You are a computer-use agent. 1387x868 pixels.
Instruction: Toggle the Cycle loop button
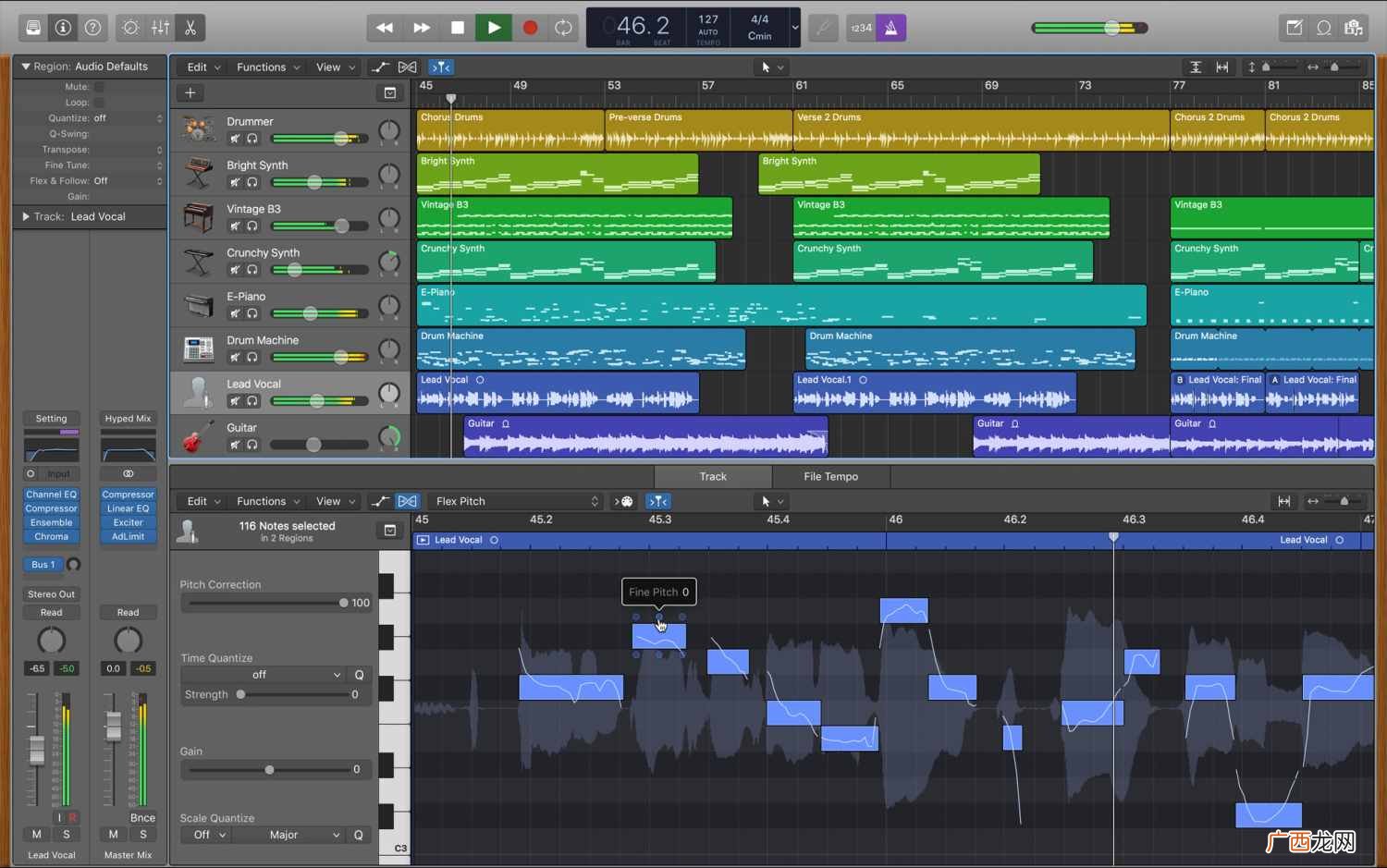coord(563,28)
